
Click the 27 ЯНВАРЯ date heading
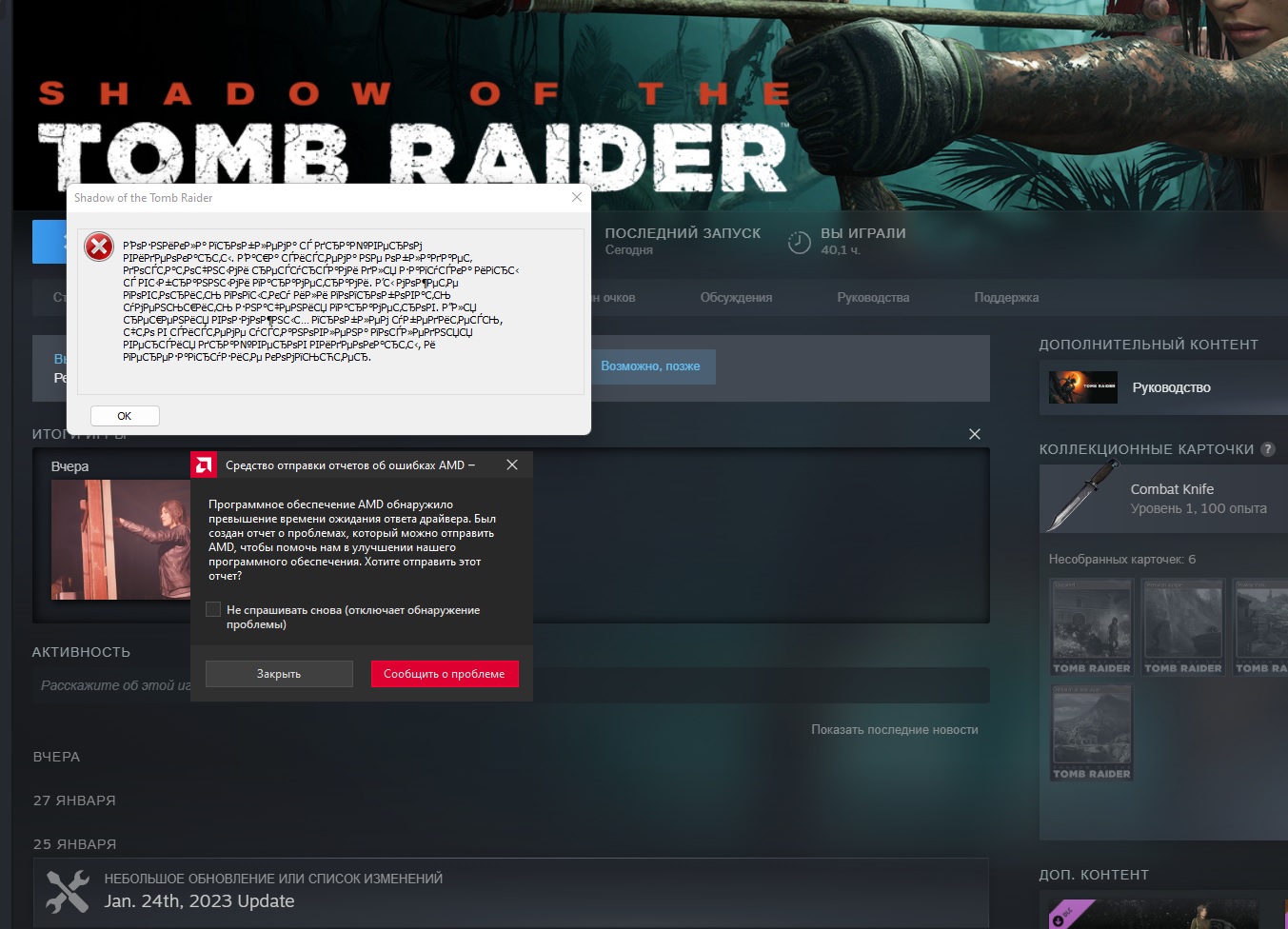click(x=74, y=801)
